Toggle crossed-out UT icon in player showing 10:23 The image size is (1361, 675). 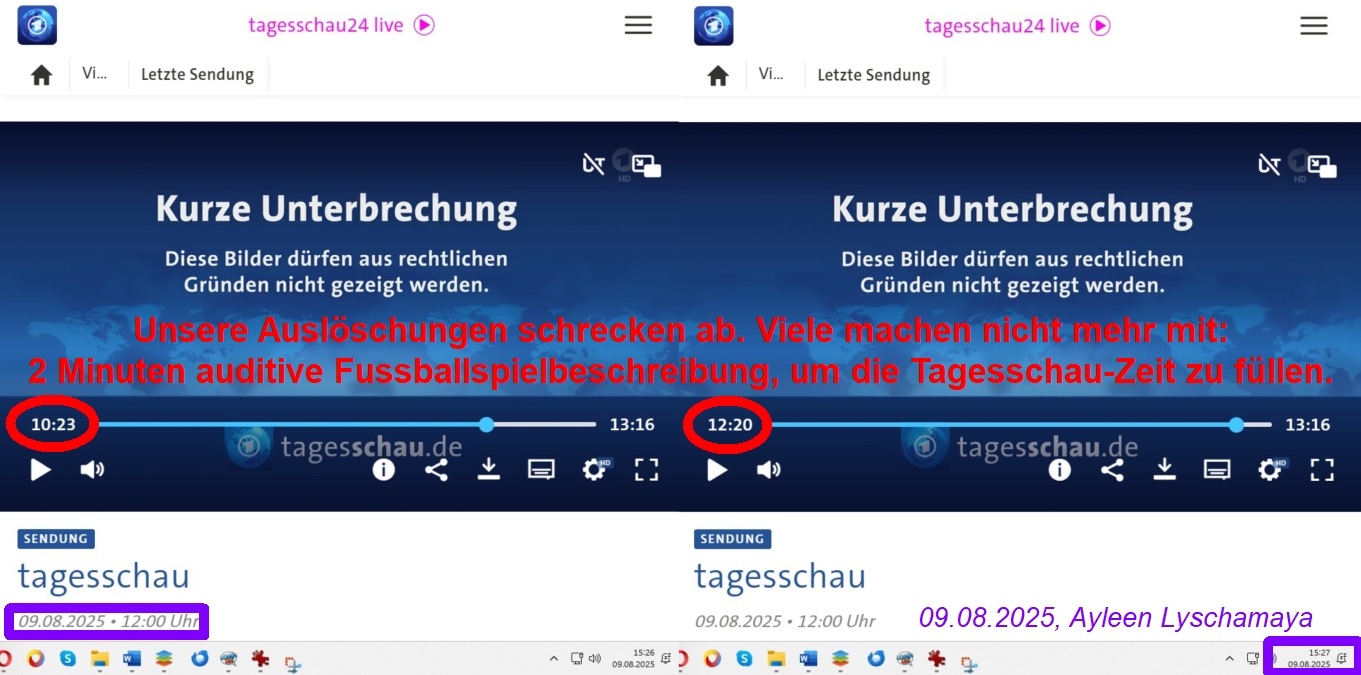(593, 164)
